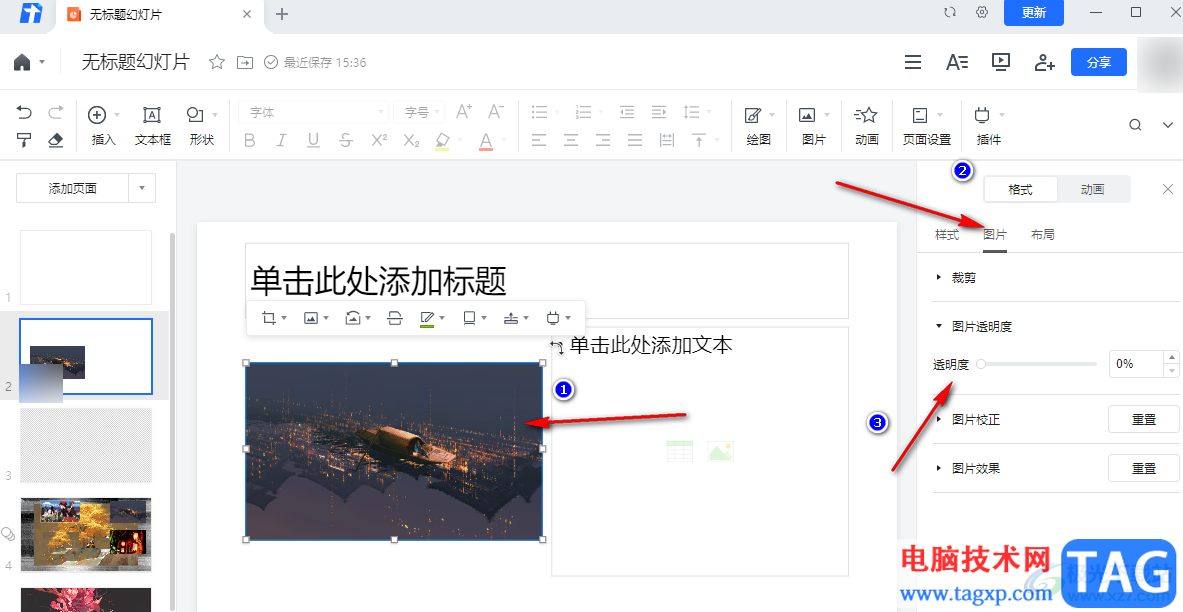Image resolution: width=1183 pixels, height=612 pixels.
Task: Open the font size (字号) dropdown
Action: (x=419, y=112)
